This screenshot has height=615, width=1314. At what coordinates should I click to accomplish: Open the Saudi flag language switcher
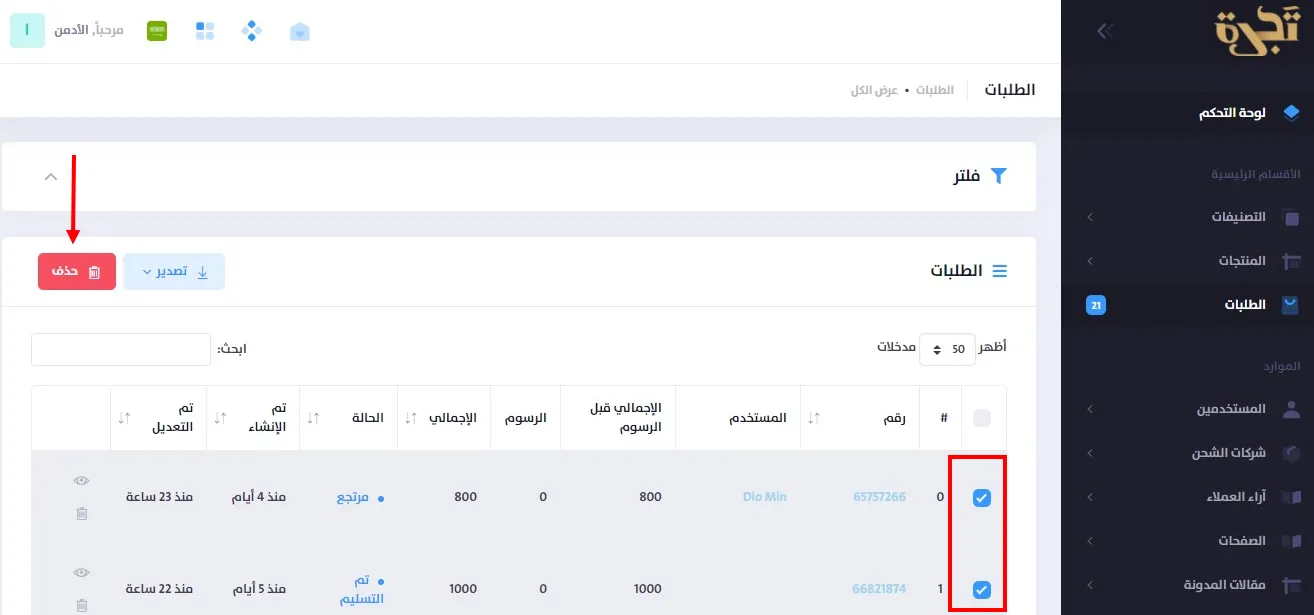[x=156, y=30]
